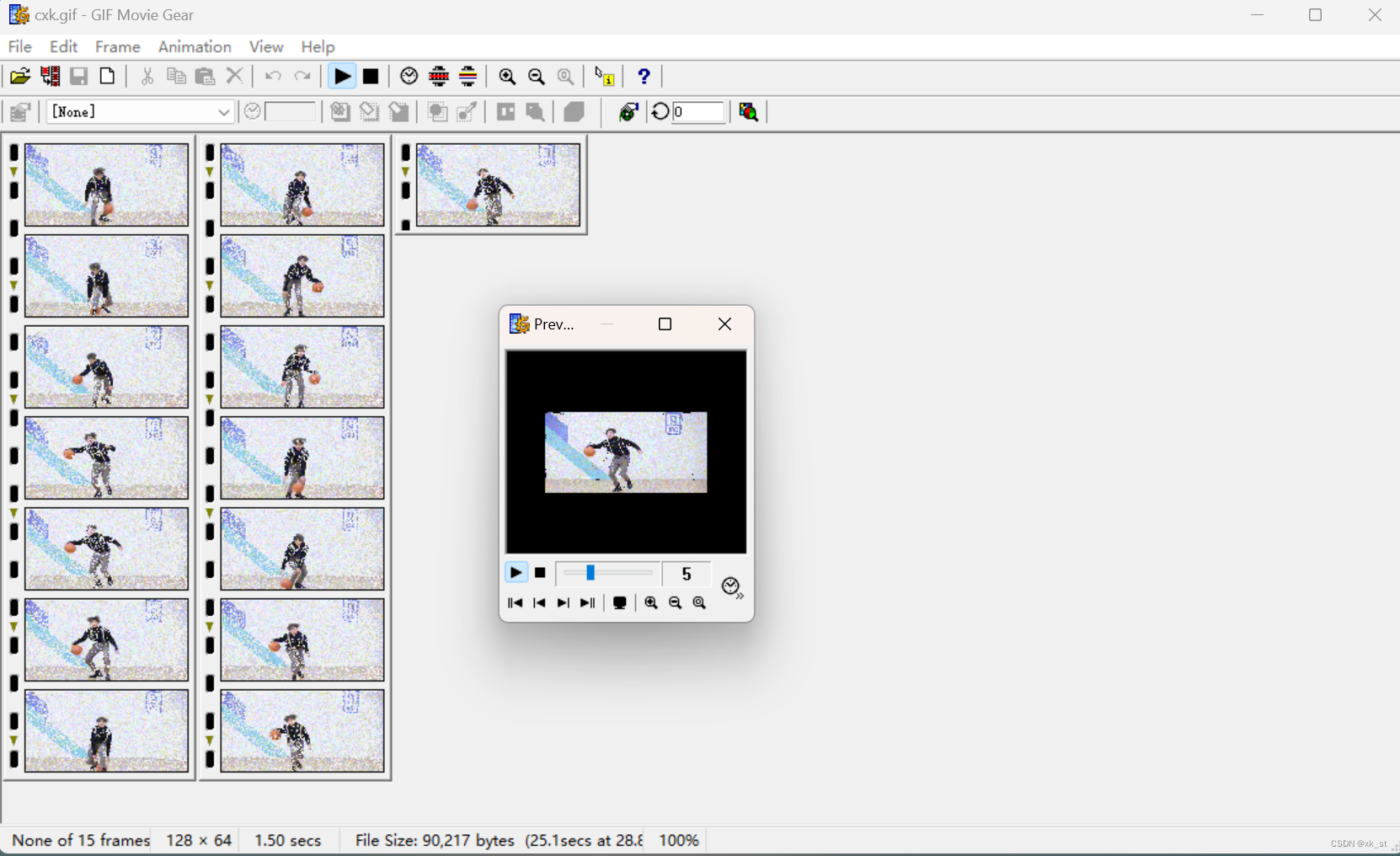Click the Undo arrow icon

point(273,77)
